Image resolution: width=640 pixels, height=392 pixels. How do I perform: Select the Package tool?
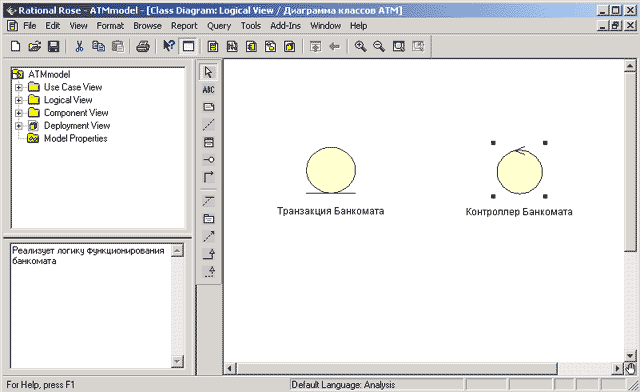click(x=209, y=219)
